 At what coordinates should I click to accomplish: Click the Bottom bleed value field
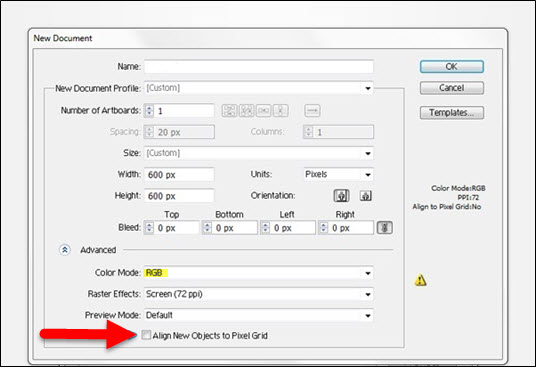click(235, 228)
